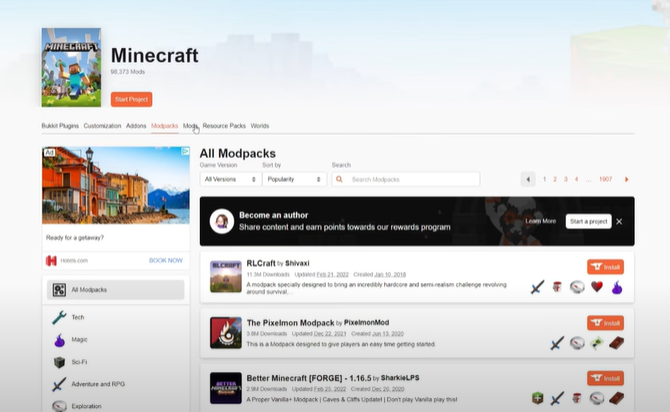Click RLCraft's compass category icon

click(577, 287)
